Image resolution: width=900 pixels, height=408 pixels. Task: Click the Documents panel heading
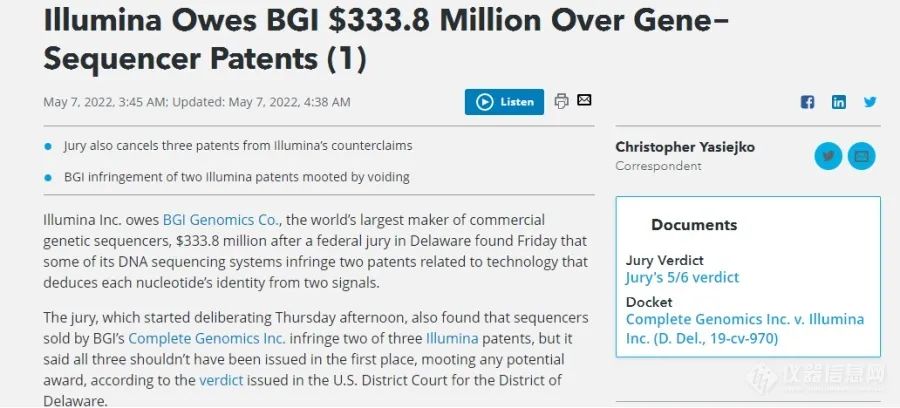click(x=694, y=225)
